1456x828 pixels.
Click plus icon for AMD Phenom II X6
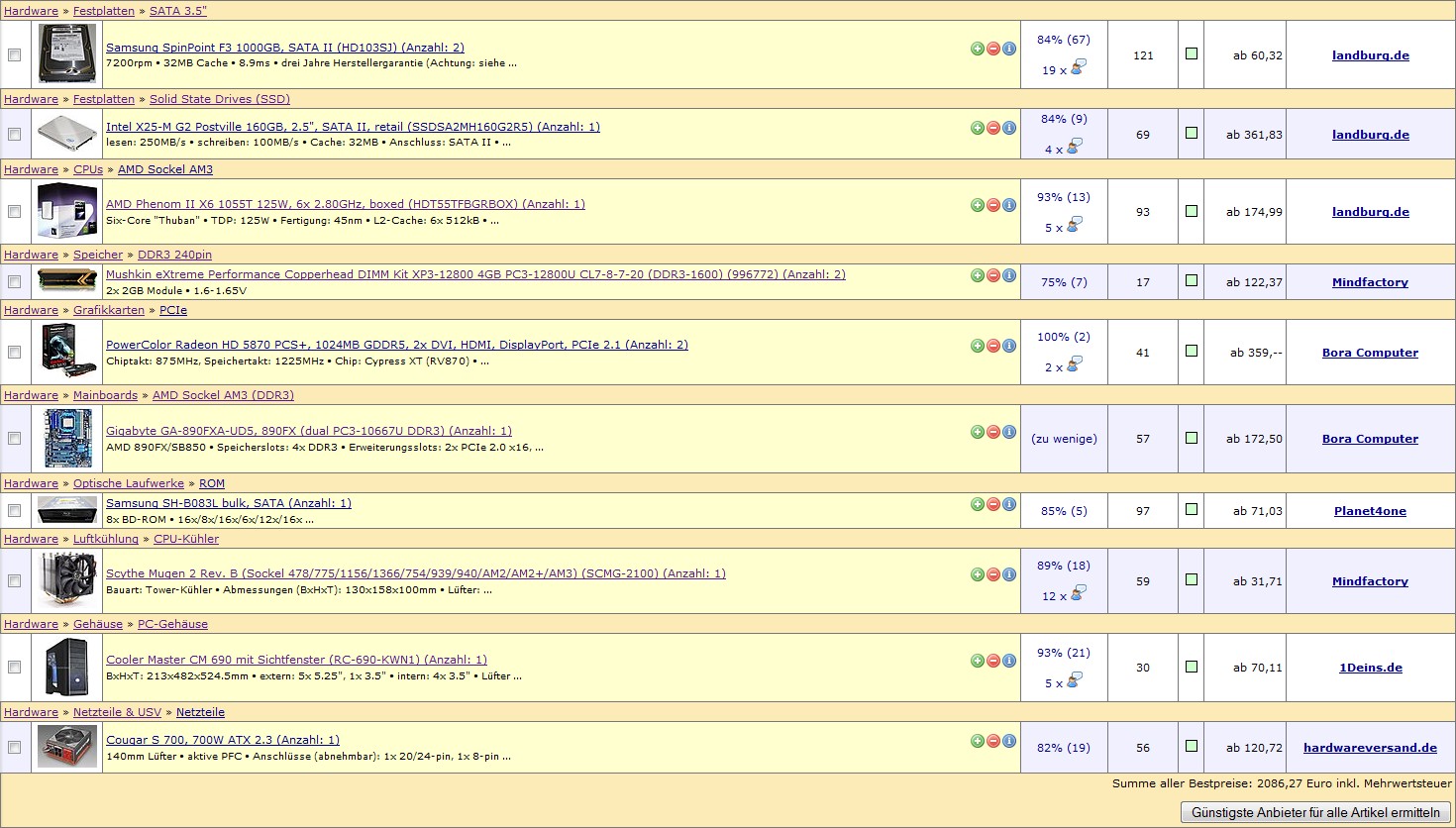[x=978, y=205]
